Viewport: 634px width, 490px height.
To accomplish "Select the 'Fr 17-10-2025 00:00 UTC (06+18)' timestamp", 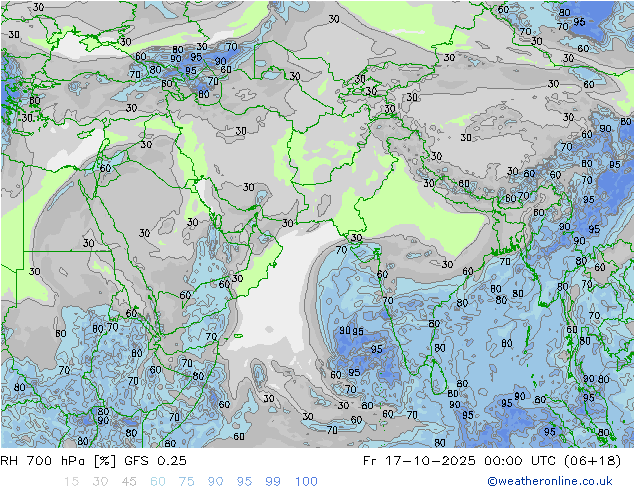I will 492,460.
